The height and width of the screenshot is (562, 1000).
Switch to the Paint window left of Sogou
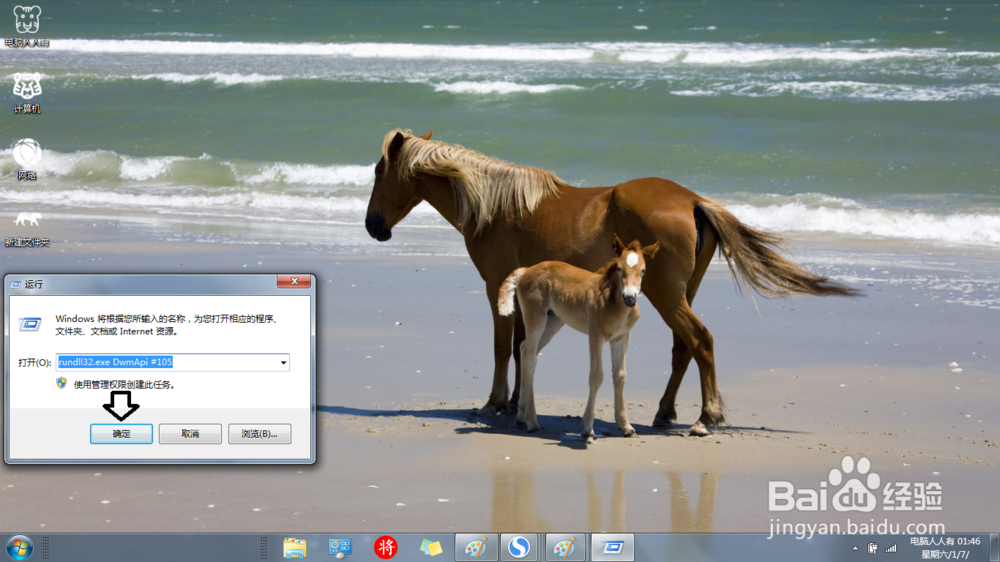click(475, 548)
